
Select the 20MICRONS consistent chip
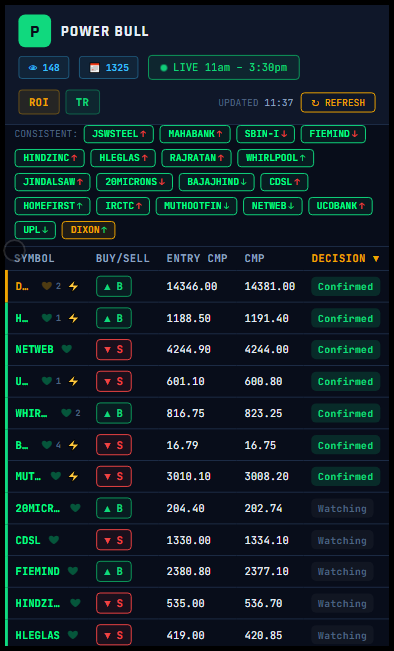pyautogui.click(x=135, y=182)
